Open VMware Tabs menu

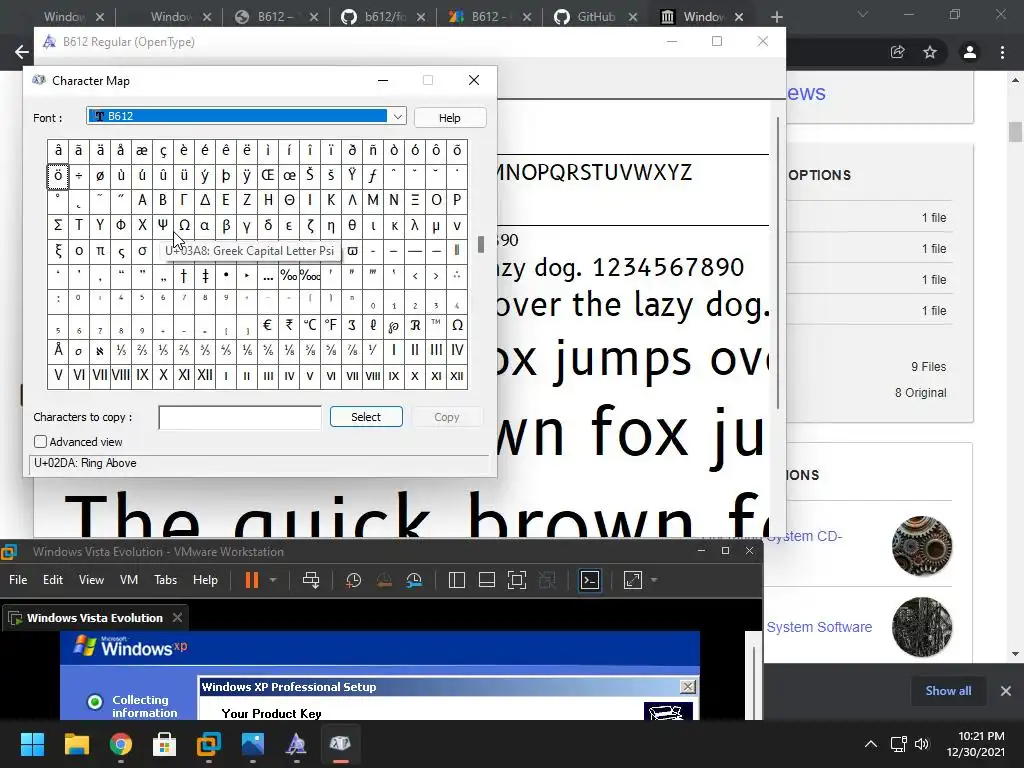(166, 580)
